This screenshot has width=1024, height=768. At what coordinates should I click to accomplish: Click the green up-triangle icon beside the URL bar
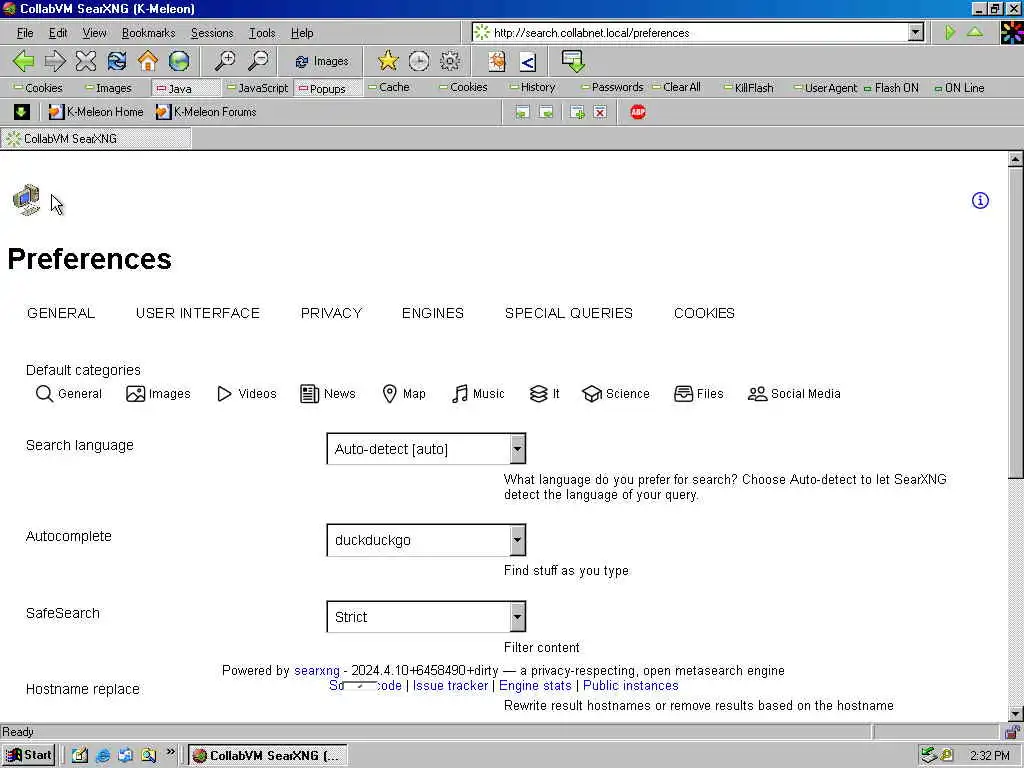[x=975, y=31]
